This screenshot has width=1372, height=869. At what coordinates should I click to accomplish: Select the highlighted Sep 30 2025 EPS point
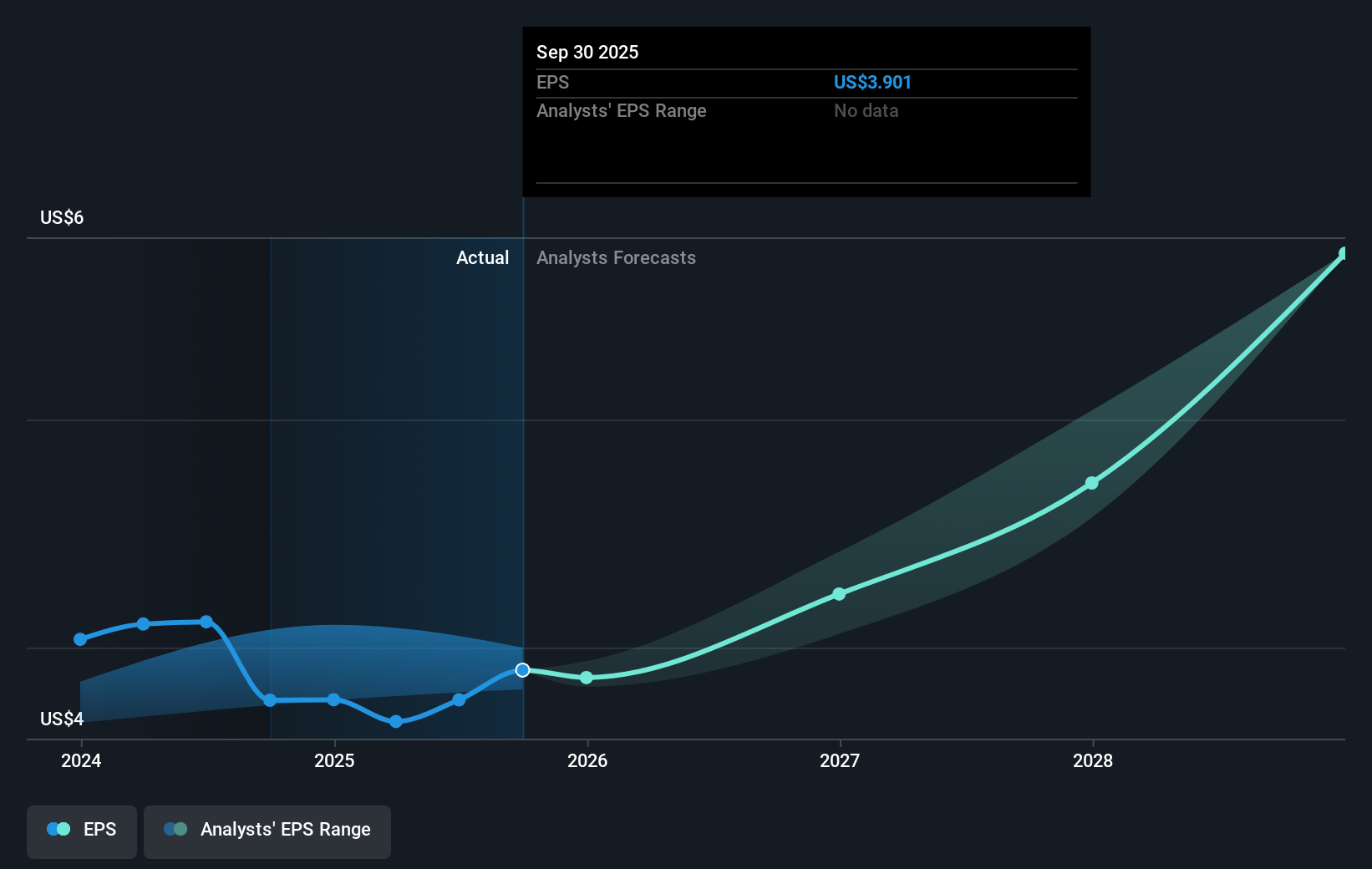522,670
